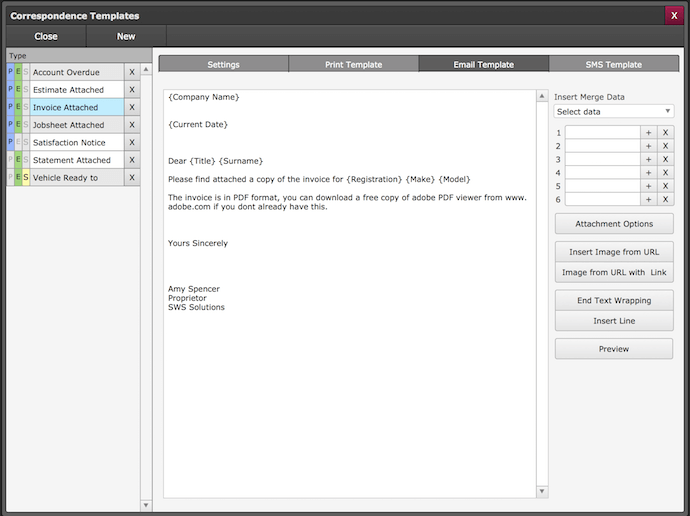This screenshot has height=516, width=690.
Task: Toggle the S flag for Statement Attached
Action: pyautogui.click(x=26, y=160)
